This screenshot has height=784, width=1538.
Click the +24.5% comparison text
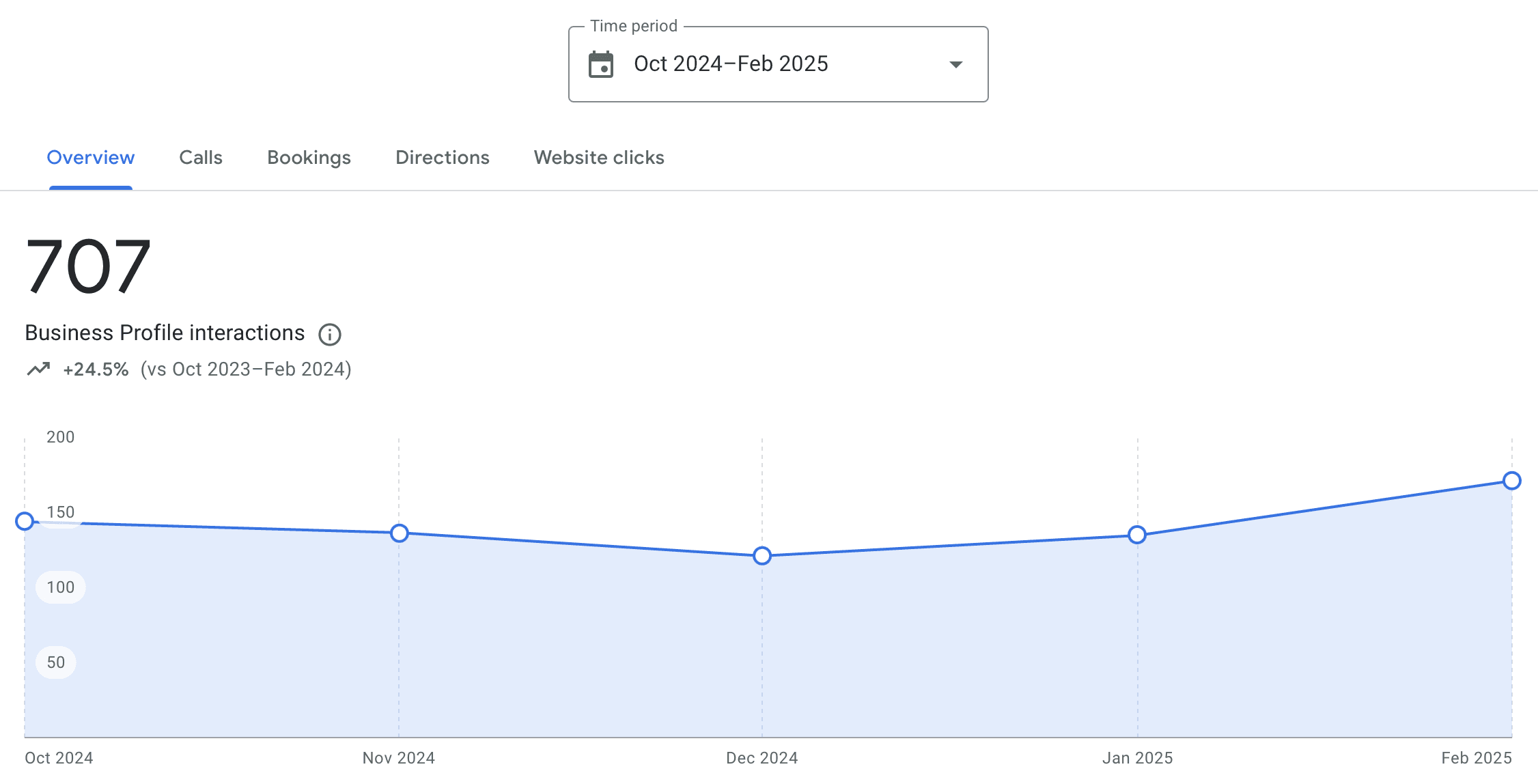click(96, 369)
